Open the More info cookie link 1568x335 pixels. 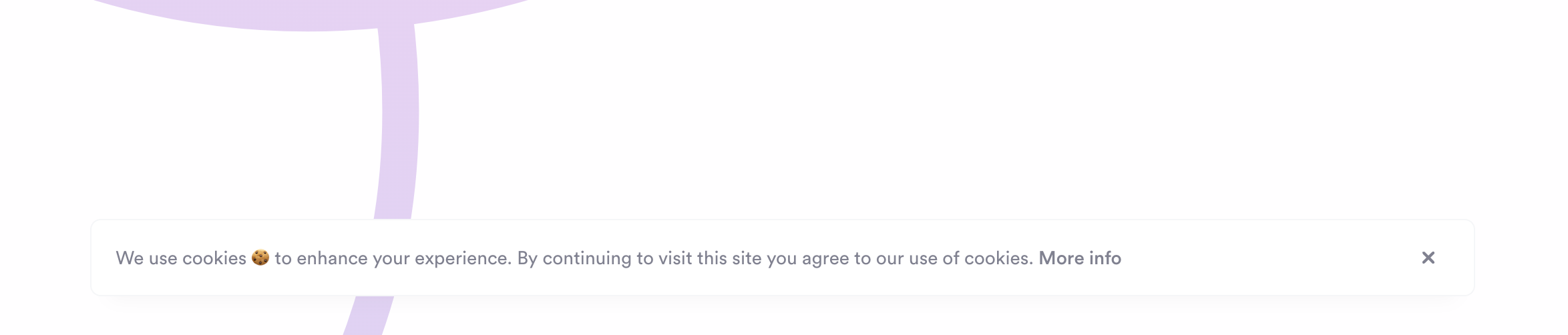1079,258
